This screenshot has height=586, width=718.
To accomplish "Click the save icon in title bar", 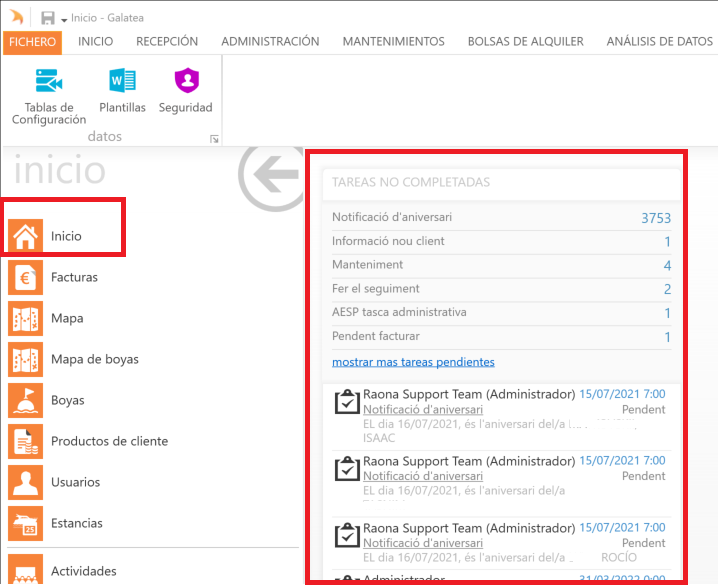I will [47, 18].
